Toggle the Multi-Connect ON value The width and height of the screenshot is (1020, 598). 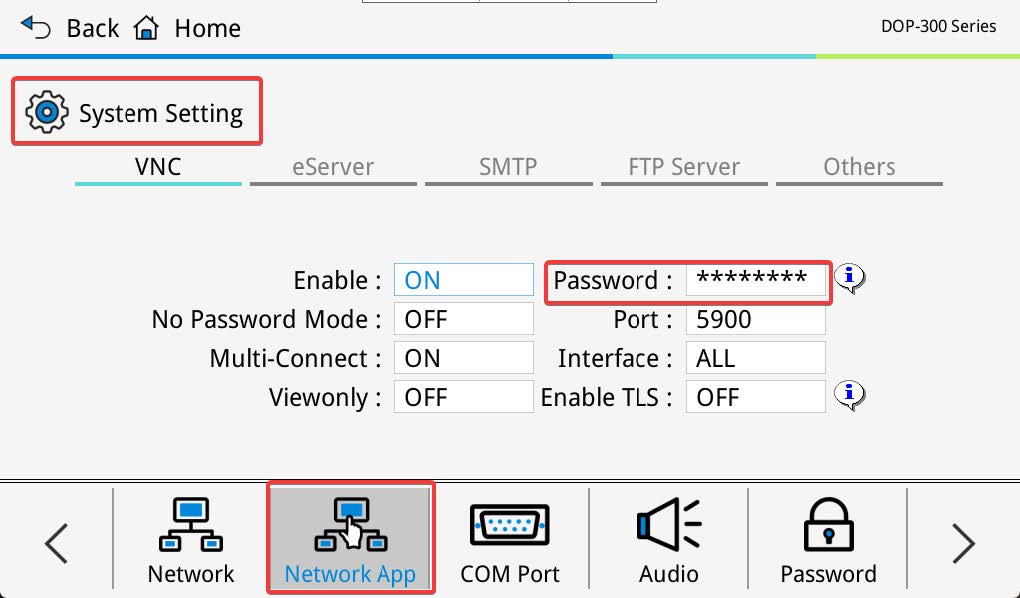coord(463,358)
